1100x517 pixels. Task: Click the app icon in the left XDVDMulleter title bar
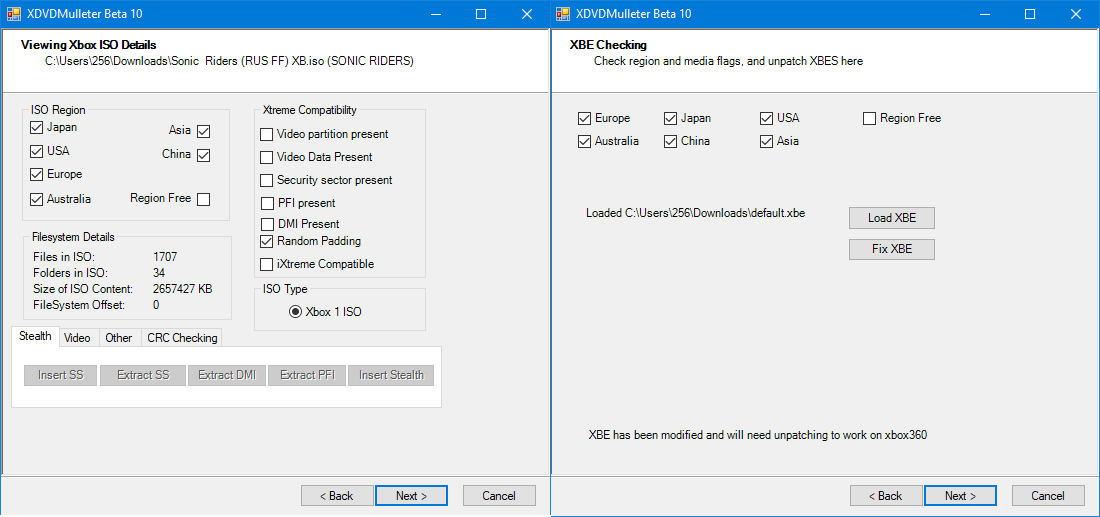pos(13,13)
